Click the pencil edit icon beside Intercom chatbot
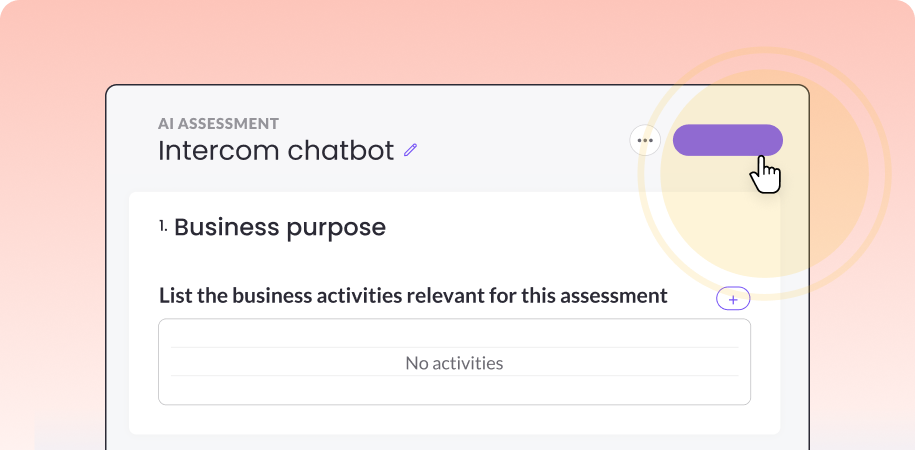The height and width of the screenshot is (450, 915). [x=411, y=151]
